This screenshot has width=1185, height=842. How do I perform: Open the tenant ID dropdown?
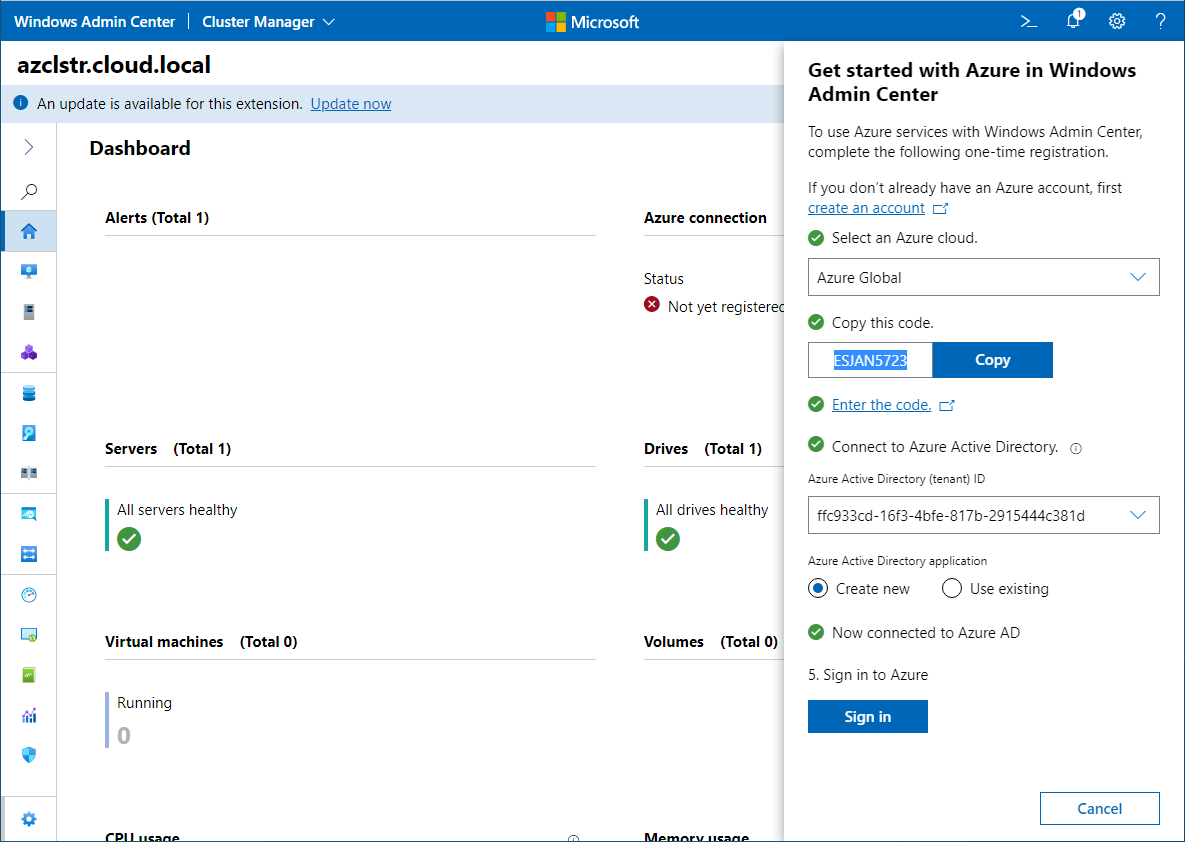(x=983, y=515)
